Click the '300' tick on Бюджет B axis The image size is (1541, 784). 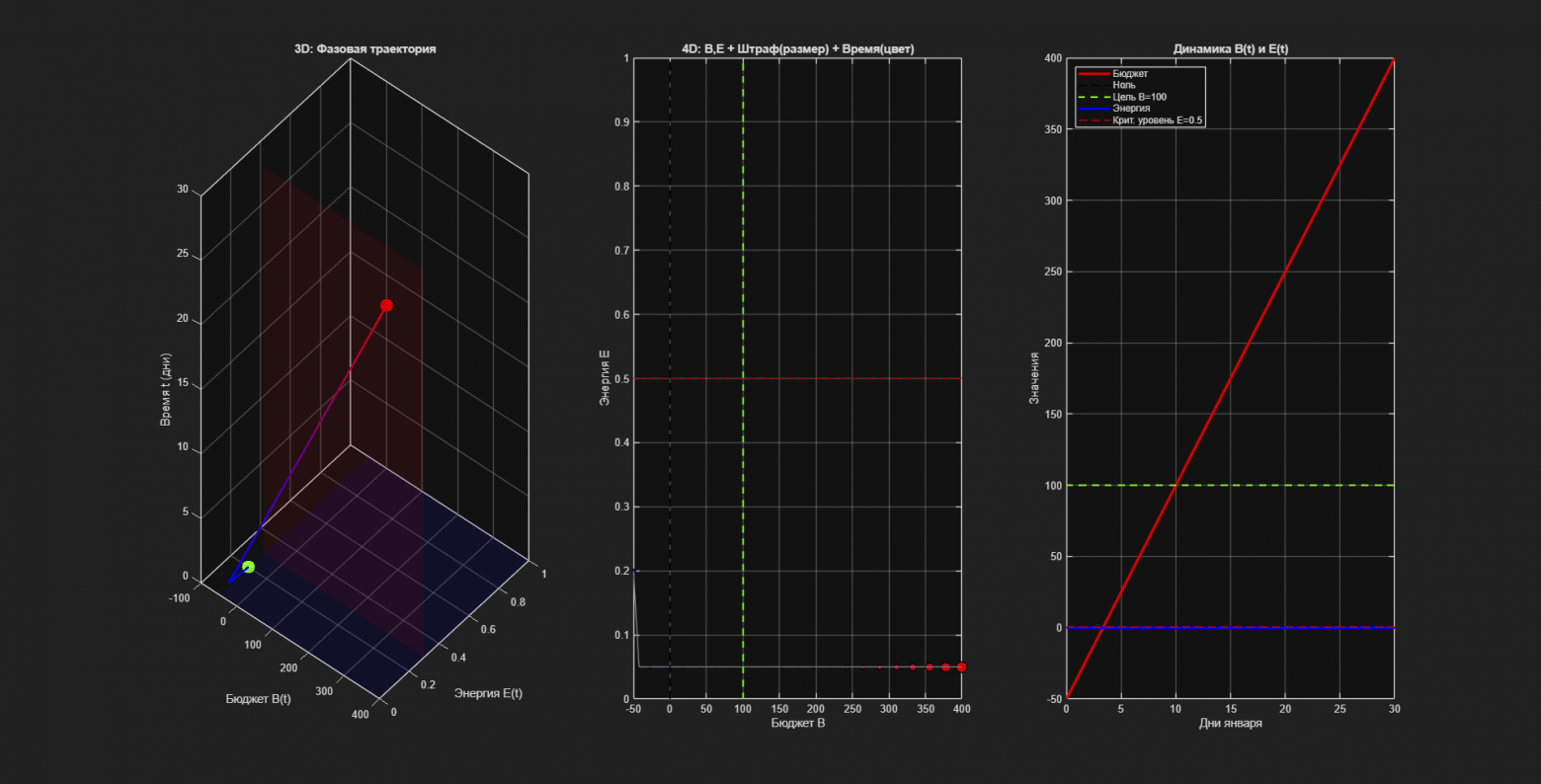point(888,709)
